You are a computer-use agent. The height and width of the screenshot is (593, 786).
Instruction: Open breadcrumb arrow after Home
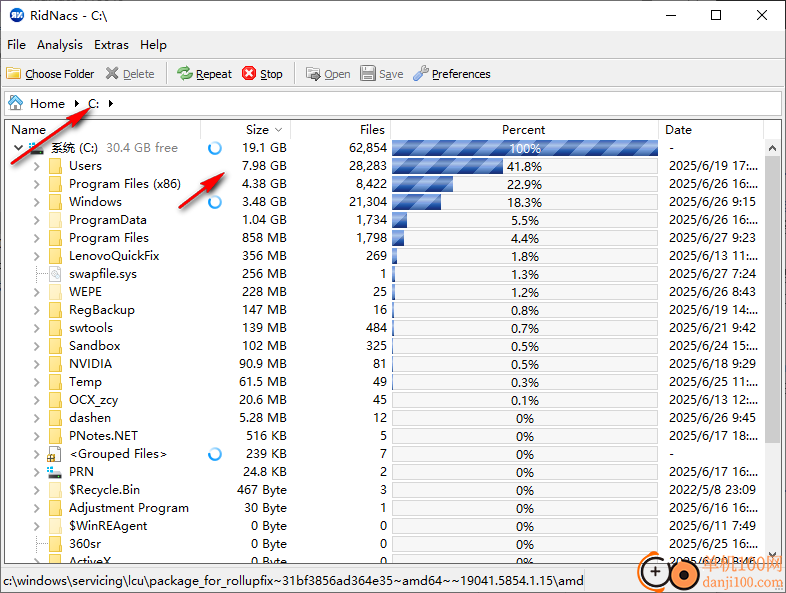click(x=77, y=103)
